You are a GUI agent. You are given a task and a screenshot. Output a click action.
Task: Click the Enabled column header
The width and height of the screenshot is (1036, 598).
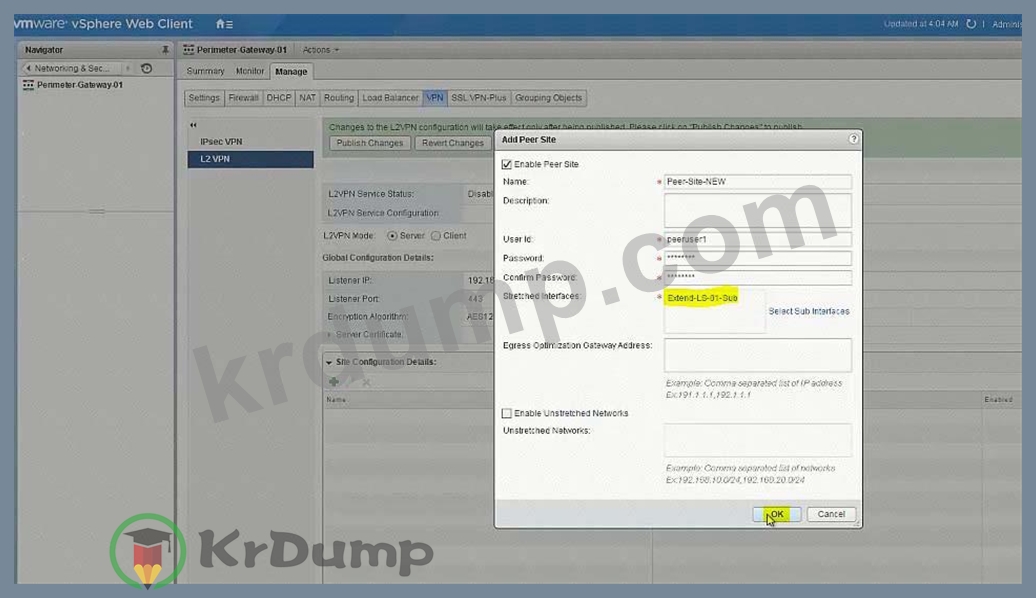998,400
